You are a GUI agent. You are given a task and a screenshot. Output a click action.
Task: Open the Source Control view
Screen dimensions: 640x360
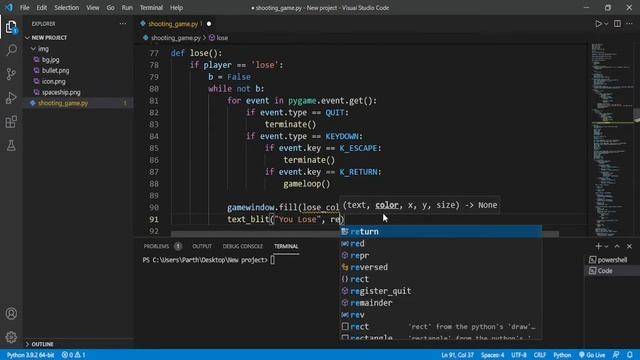click(11, 74)
